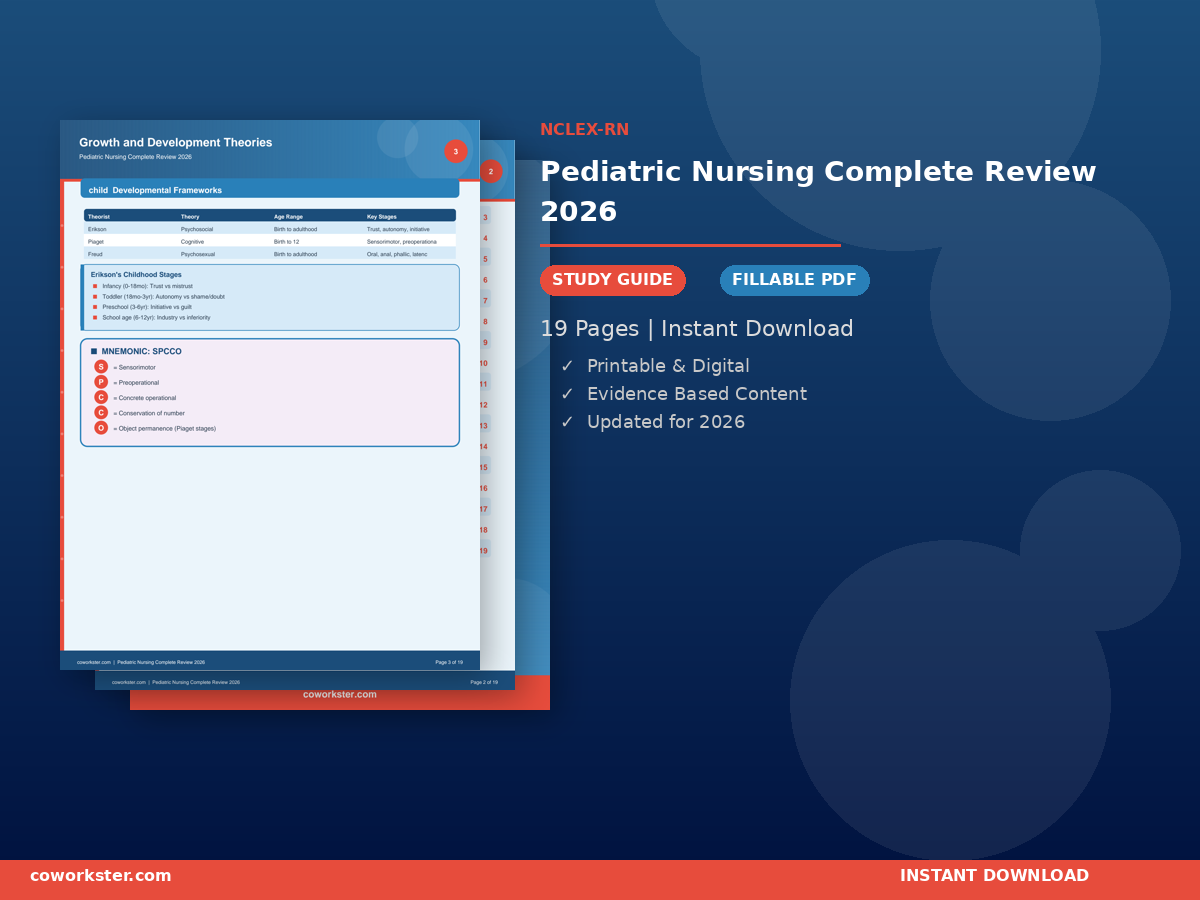Select the NCLEX-RN label
The height and width of the screenshot is (900, 1200).
(x=585, y=130)
